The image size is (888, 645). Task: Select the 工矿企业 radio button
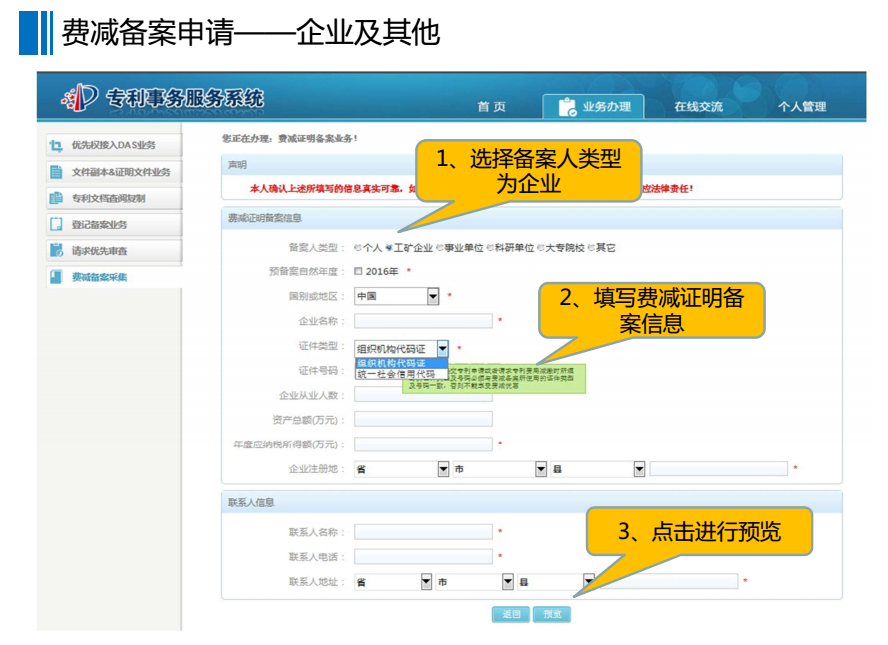point(389,247)
